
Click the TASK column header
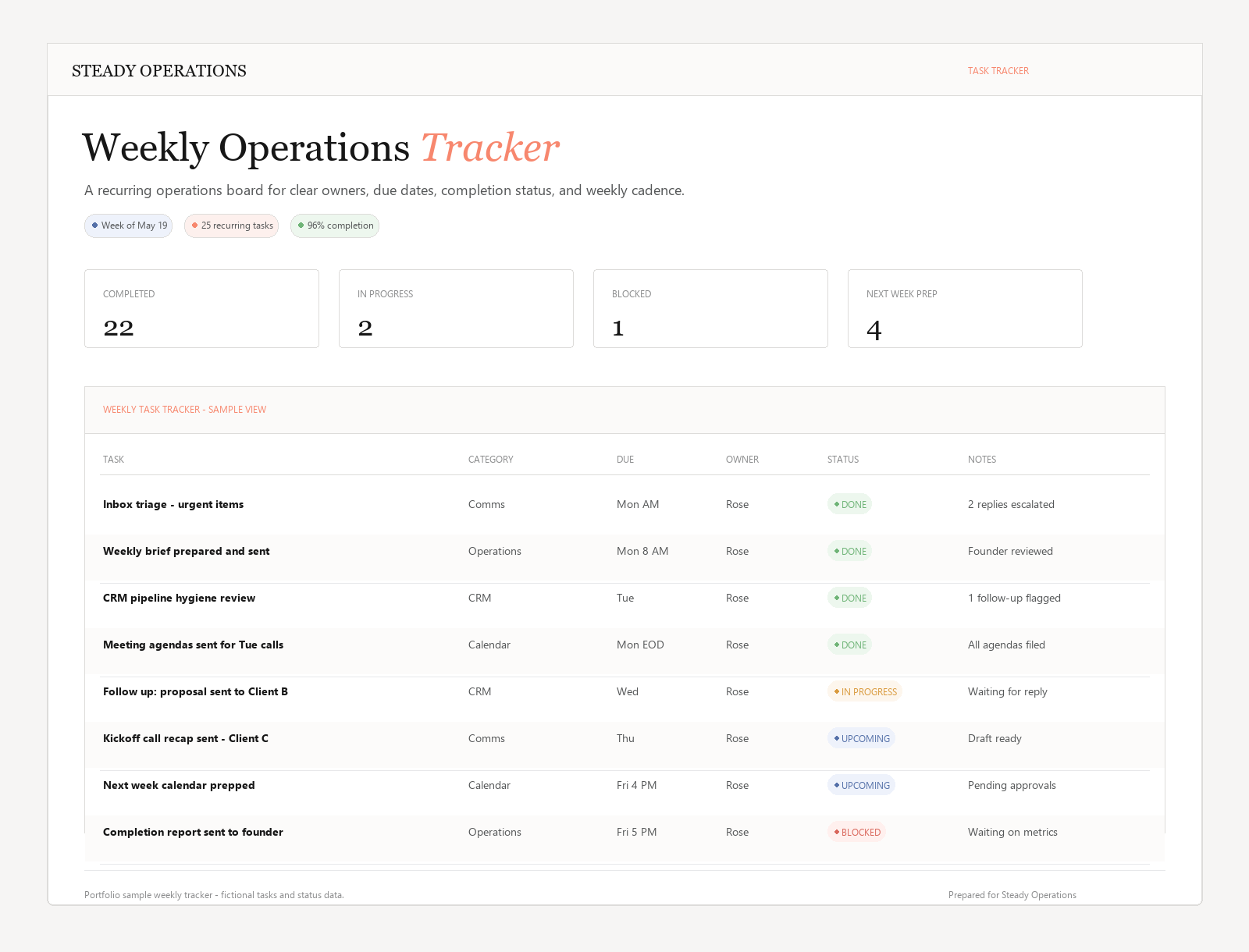pyautogui.click(x=113, y=460)
